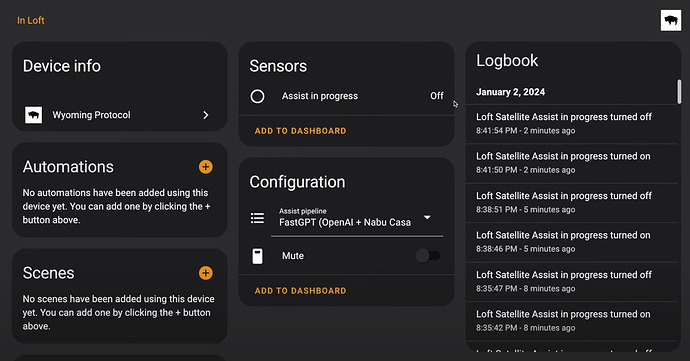690x361 pixels.
Task: Click the No automations have been added text
Action: coord(116,206)
